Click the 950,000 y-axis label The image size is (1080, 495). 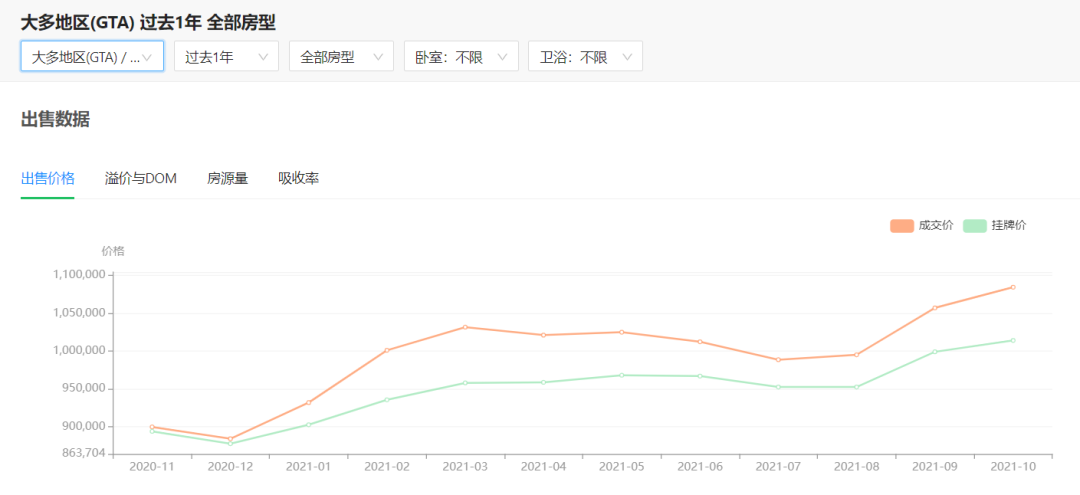click(x=82, y=388)
